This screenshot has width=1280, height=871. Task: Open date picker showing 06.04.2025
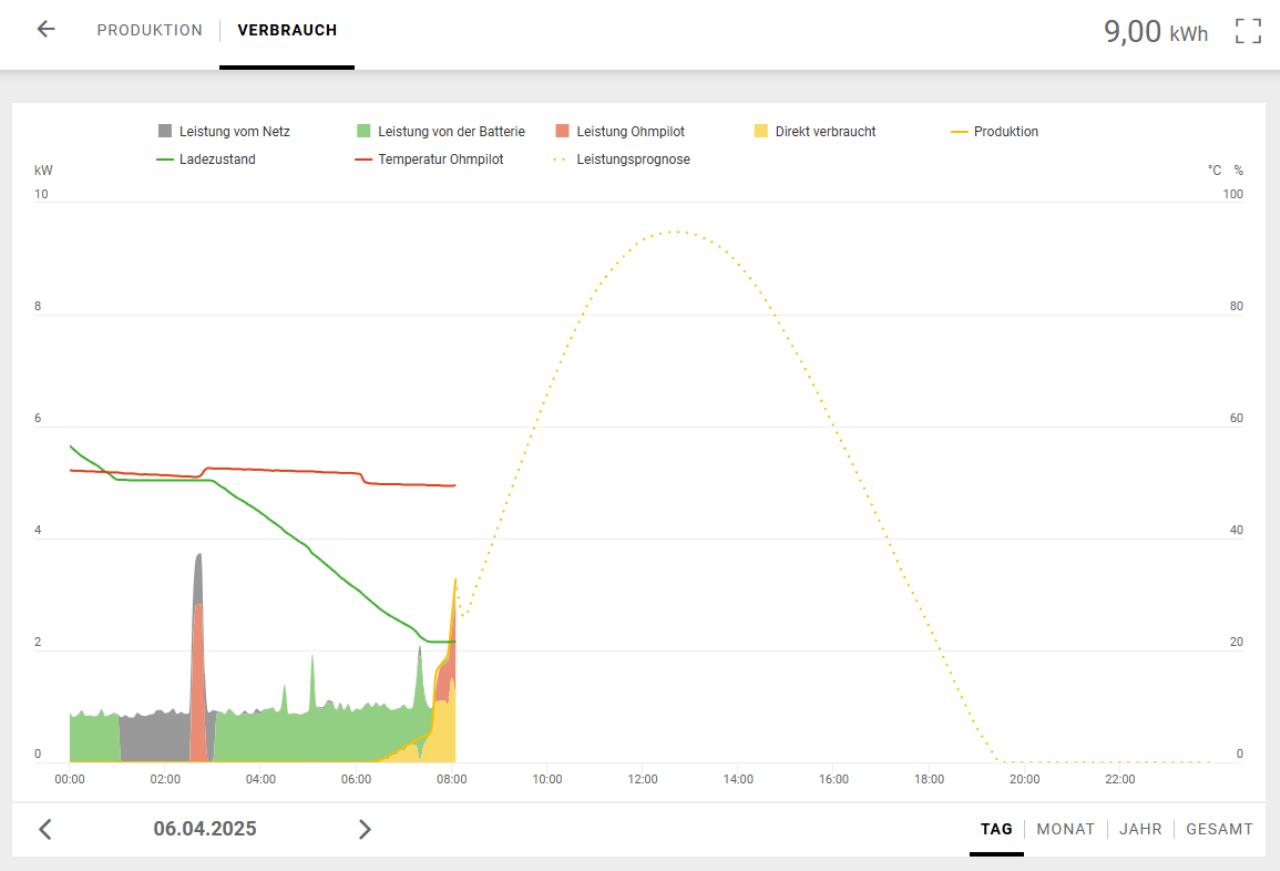[x=205, y=829]
